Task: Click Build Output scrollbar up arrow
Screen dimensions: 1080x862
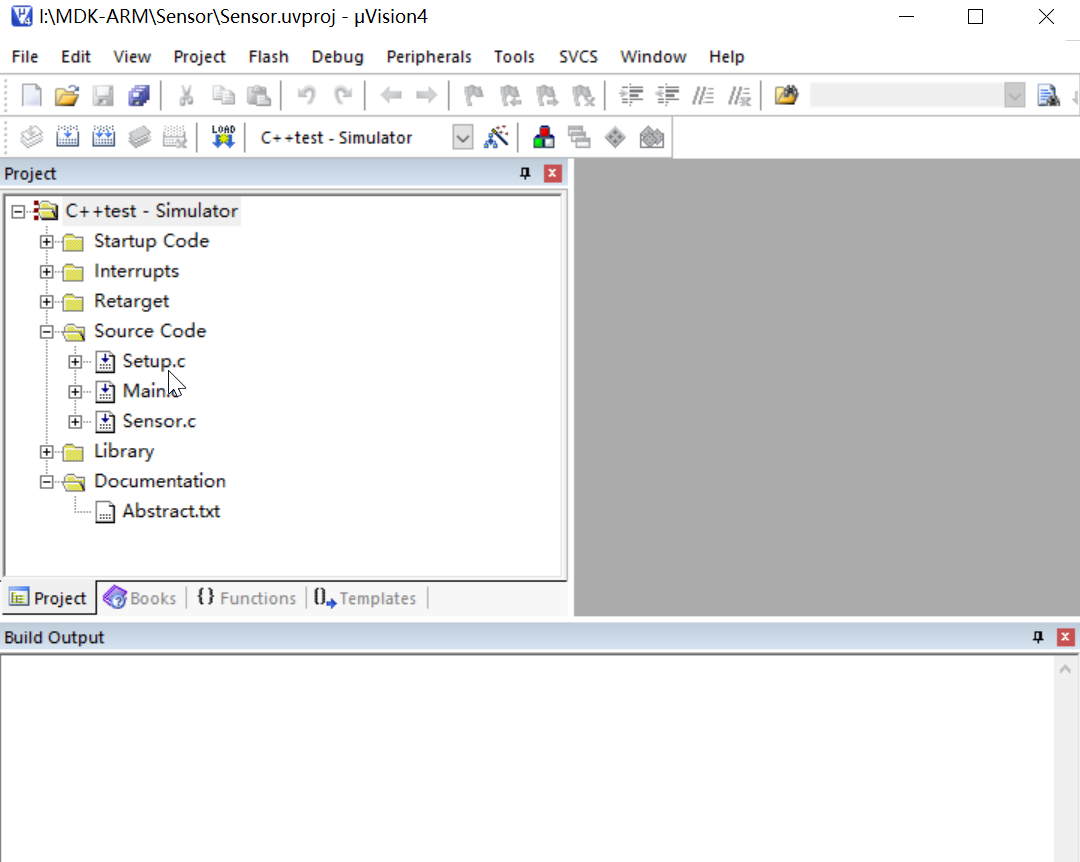Action: point(1065,669)
